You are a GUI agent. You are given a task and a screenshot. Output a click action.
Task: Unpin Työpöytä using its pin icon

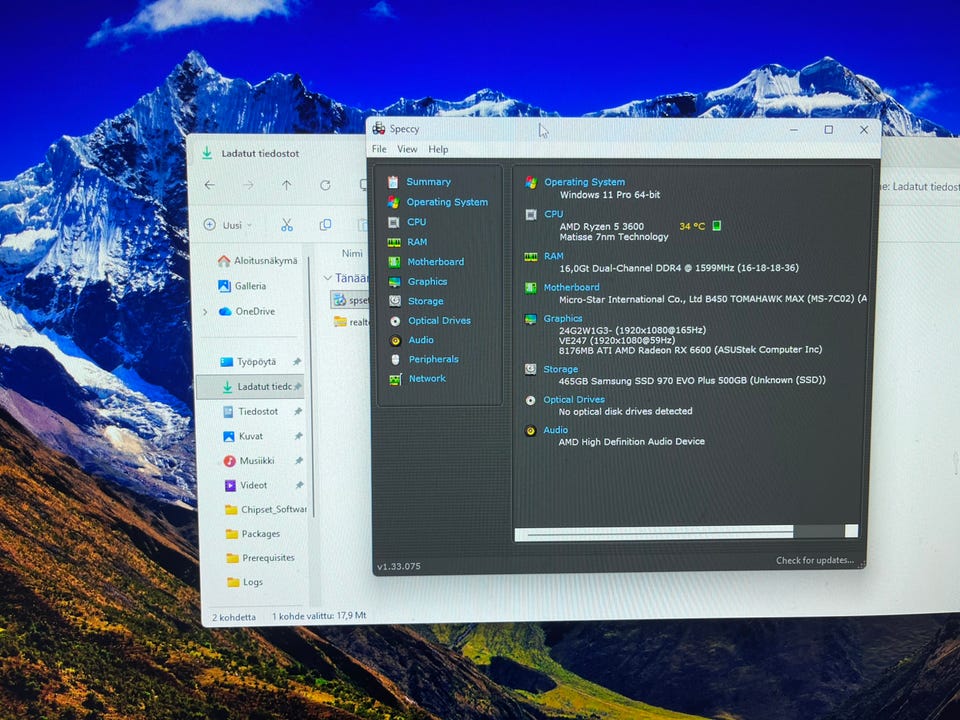(x=297, y=362)
